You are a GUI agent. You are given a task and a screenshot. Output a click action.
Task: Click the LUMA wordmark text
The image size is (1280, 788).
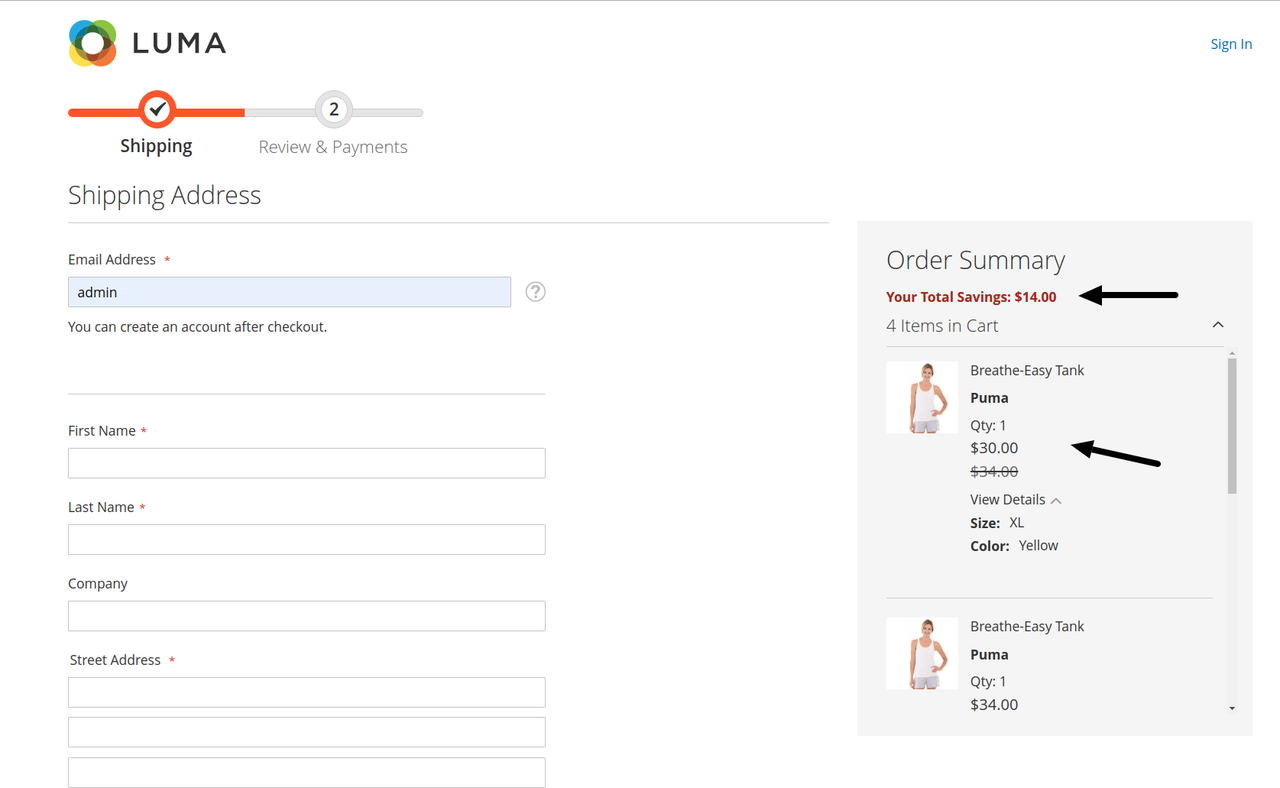180,43
